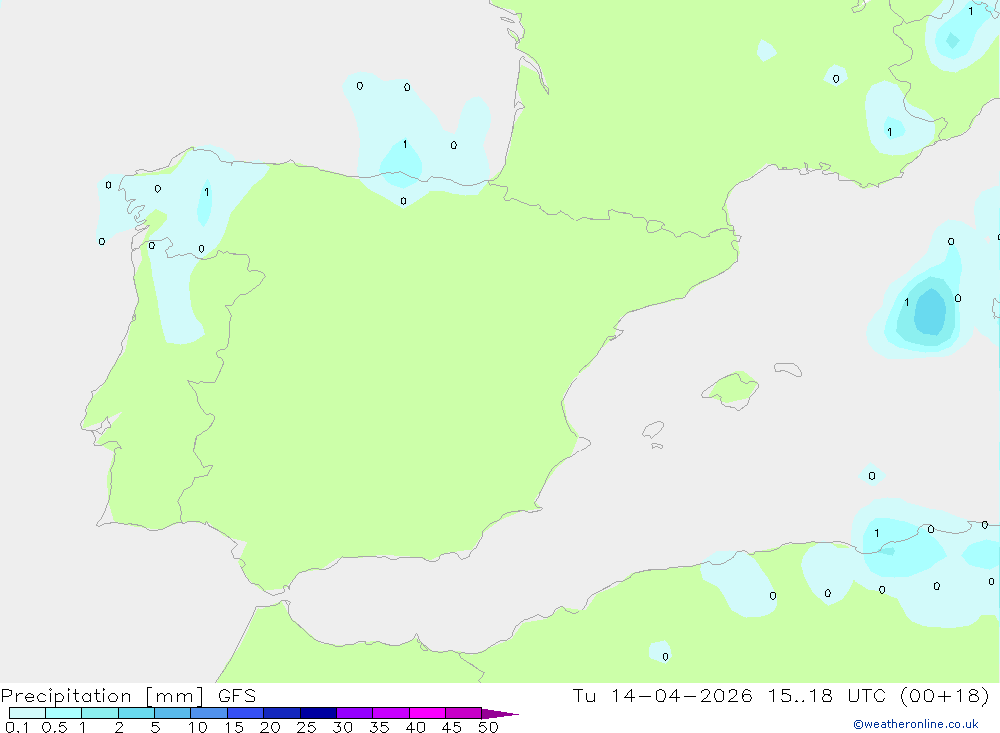Click darkest rain core east of Menorca

(x=932, y=312)
